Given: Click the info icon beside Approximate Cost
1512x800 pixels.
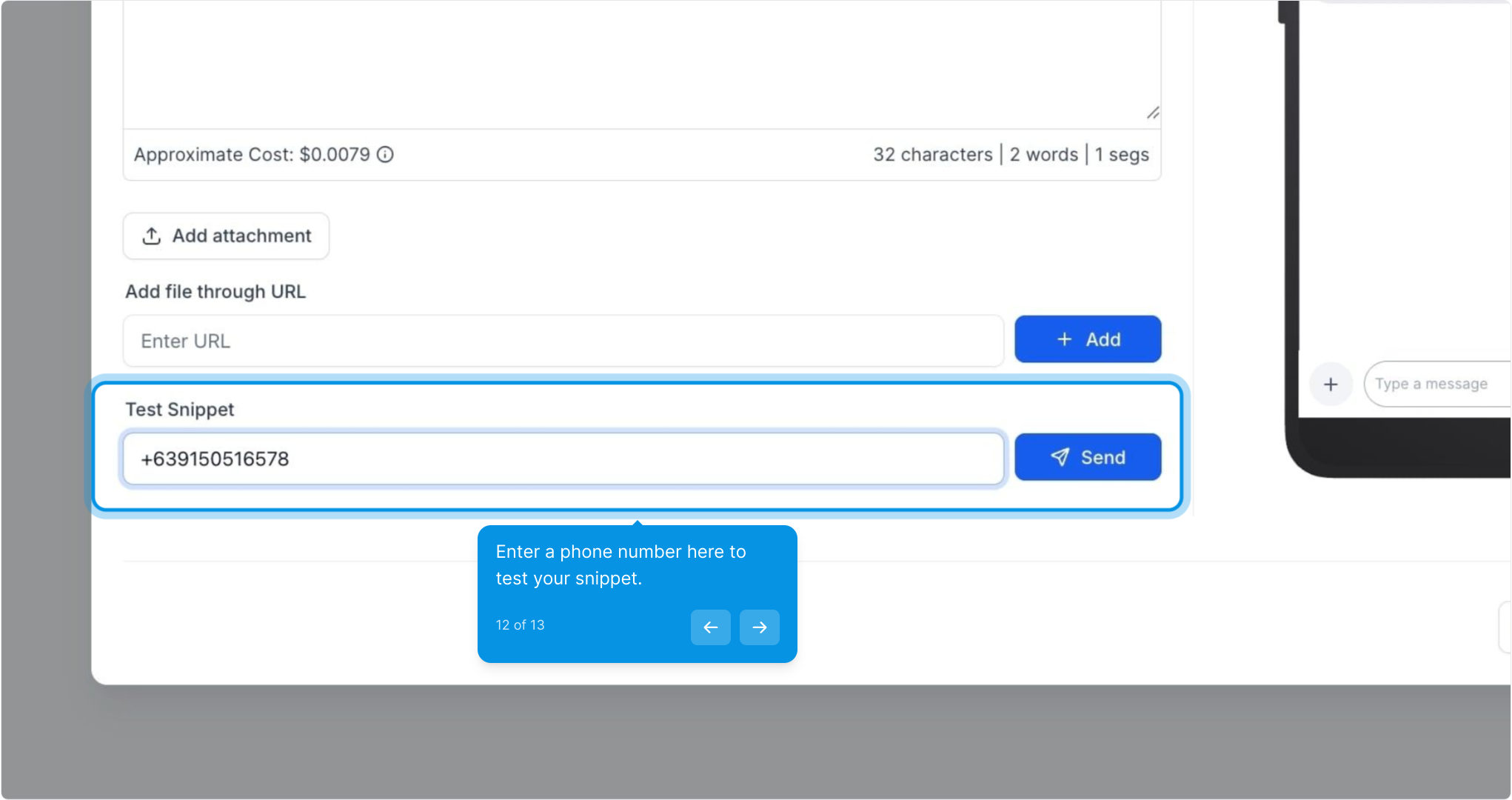Looking at the screenshot, I should (385, 154).
